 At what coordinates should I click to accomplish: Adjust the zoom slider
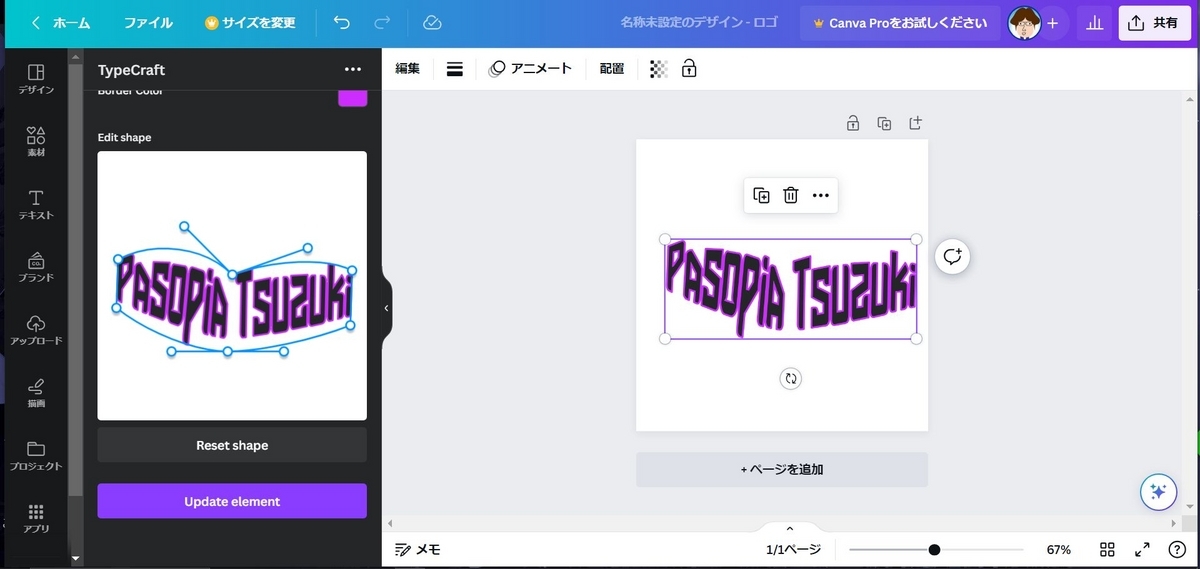click(x=936, y=549)
